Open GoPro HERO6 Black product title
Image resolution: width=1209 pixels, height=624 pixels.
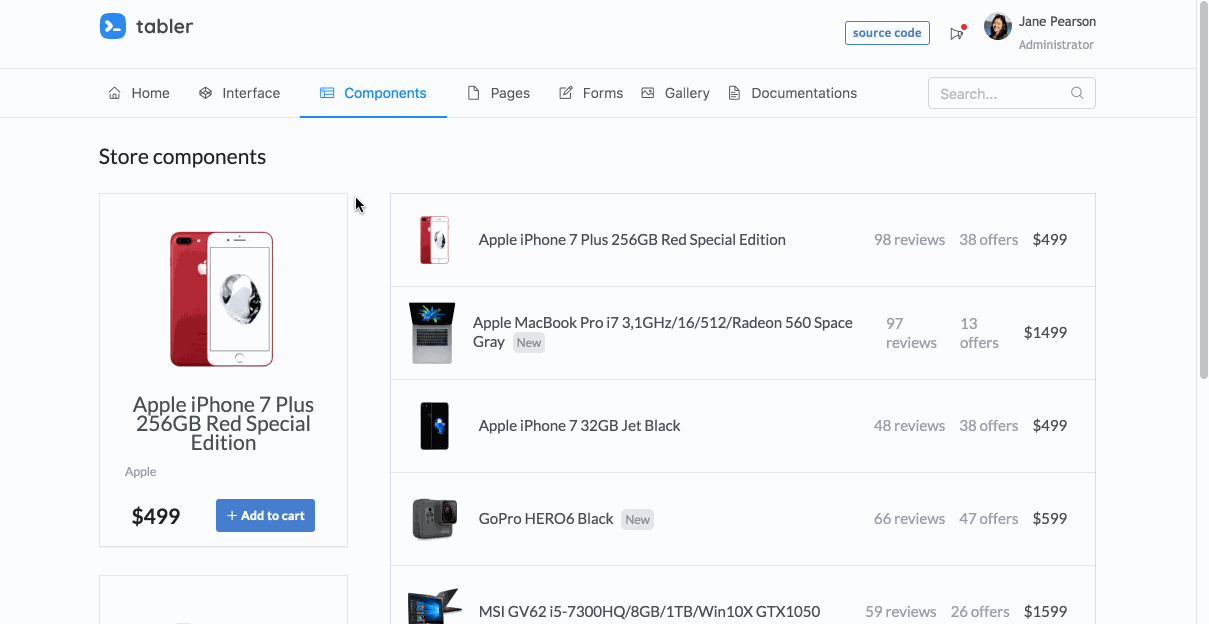point(546,519)
